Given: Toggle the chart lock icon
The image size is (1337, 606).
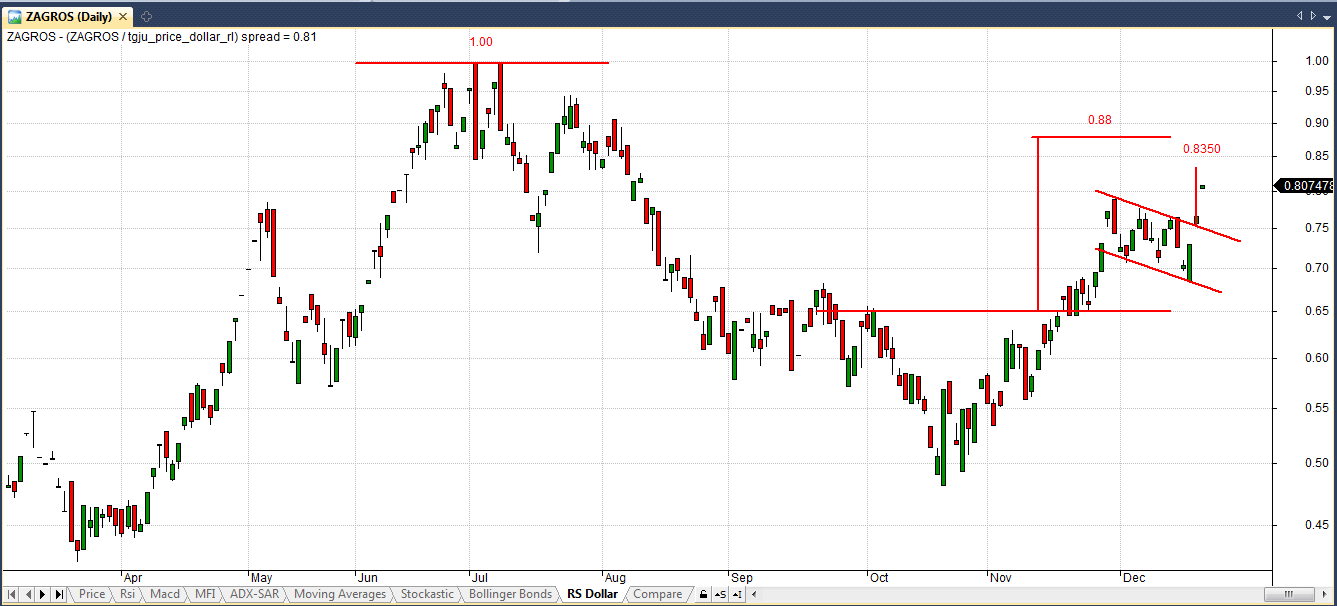Looking at the screenshot, I should (704, 594).
